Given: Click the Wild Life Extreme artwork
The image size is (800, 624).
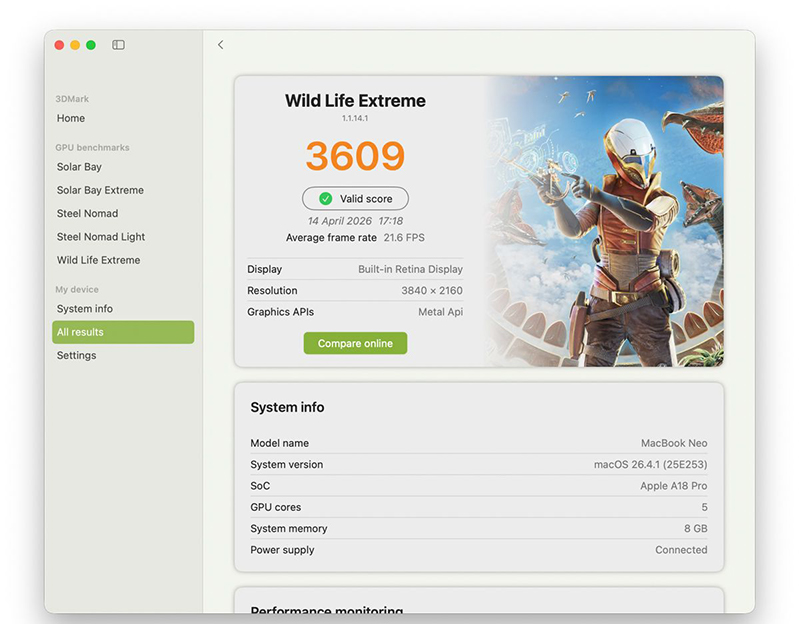Looking at the screenshot, I should coord(604,221).
